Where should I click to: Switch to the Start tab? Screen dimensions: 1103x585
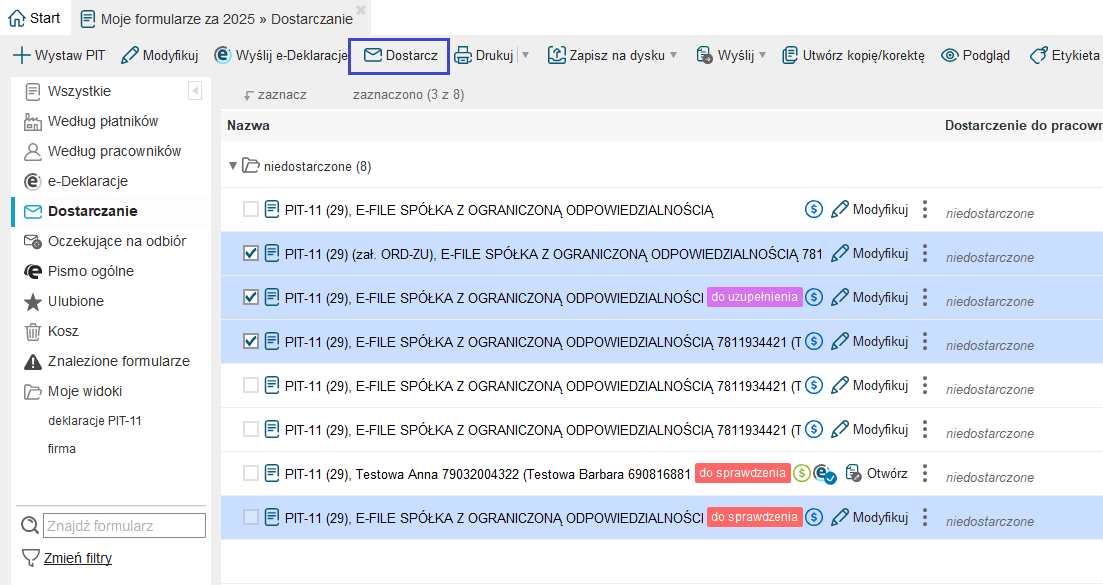[34, 18]
